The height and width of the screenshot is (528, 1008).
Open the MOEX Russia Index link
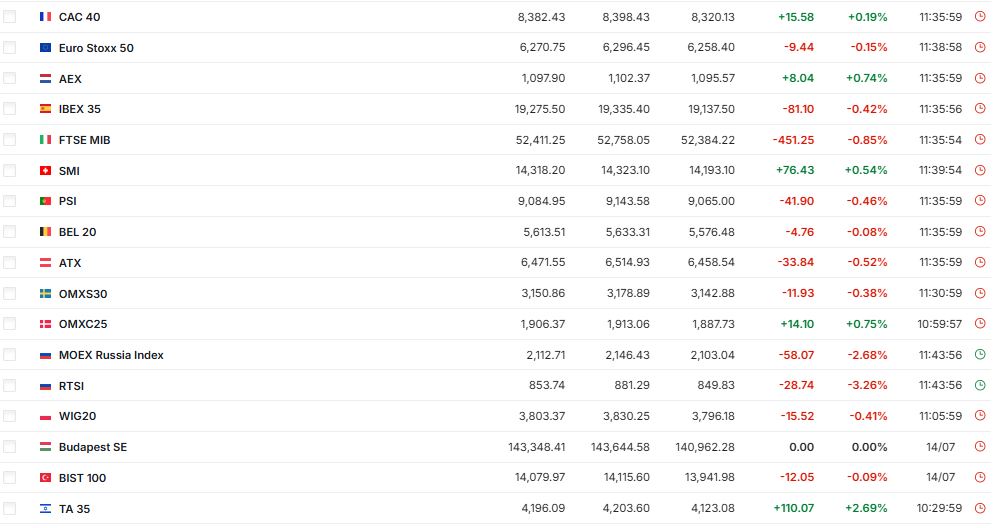pyautogui.click(x=111, y=355)
